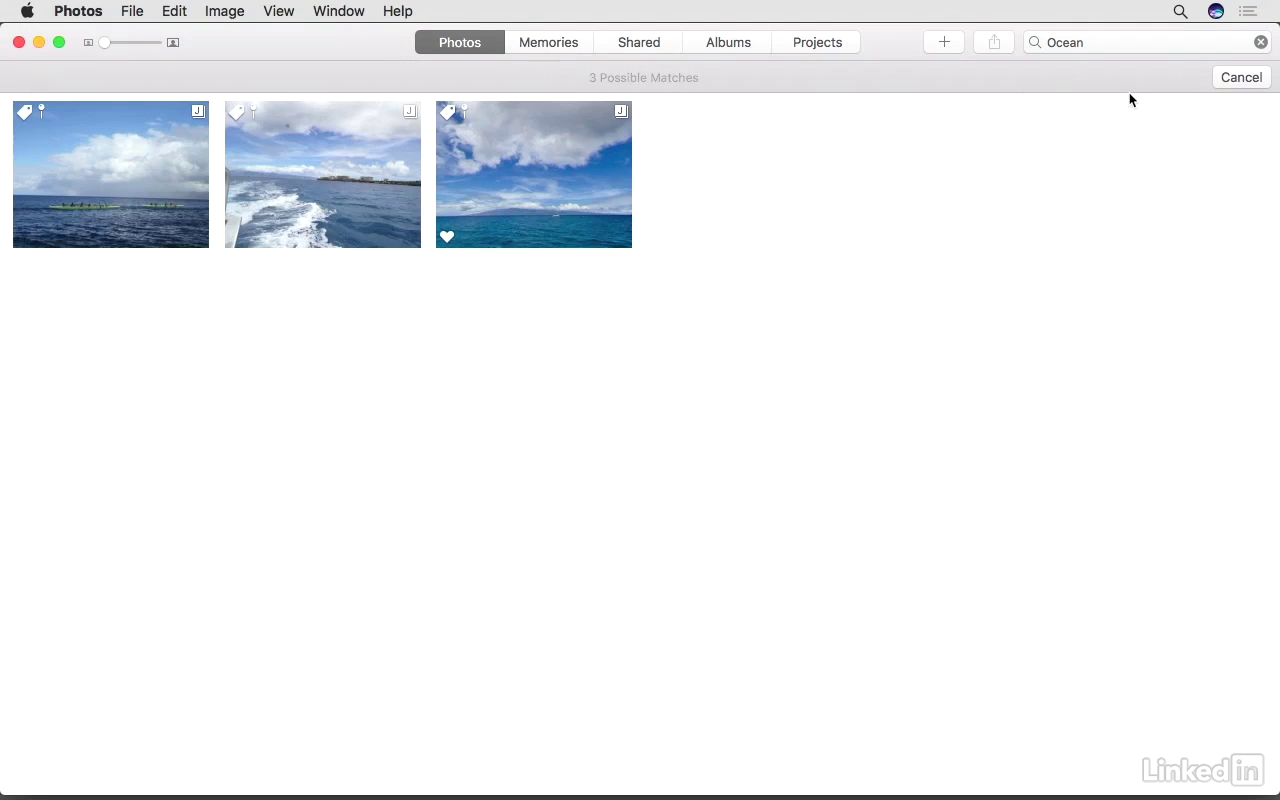Open the Apple menu

click(27, 11)
